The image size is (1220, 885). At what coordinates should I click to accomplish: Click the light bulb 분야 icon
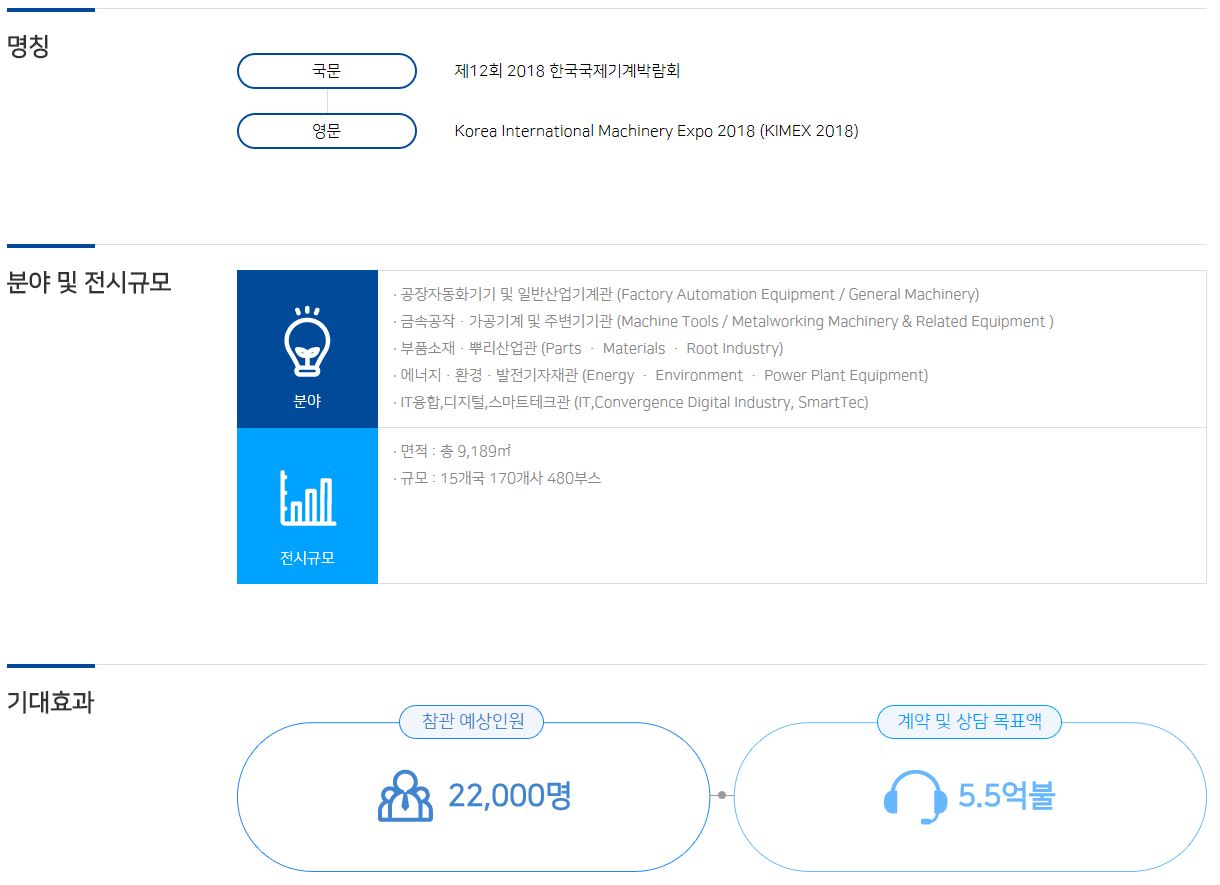pos(307,341)
